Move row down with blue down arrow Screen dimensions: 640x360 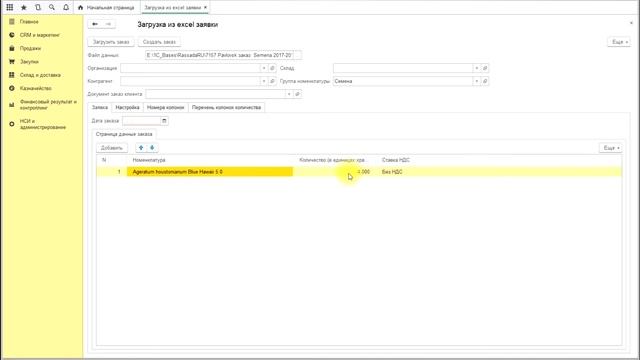point(152,148)
